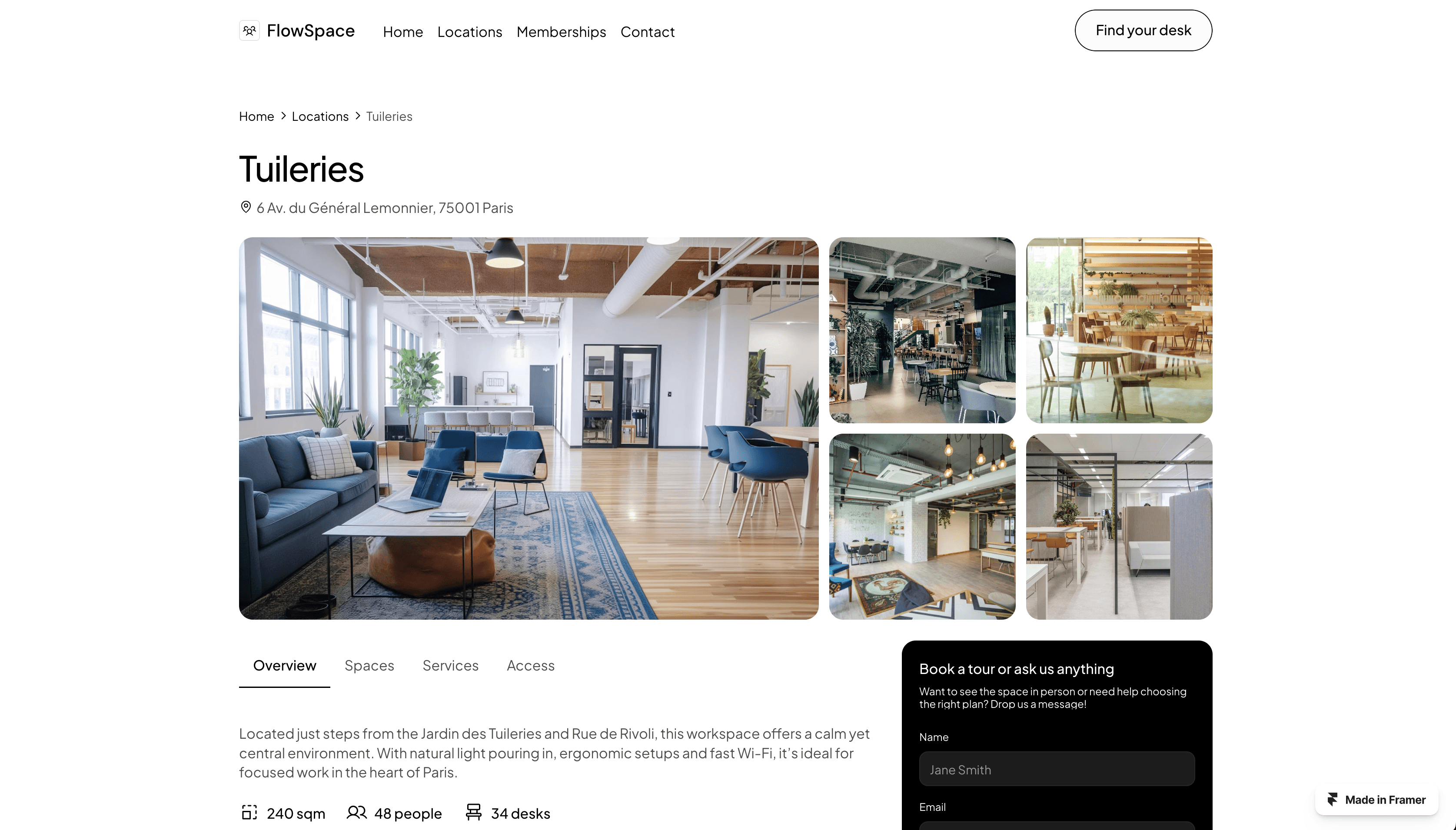Click the 34 desks chair icon

(x=474, y=812)
